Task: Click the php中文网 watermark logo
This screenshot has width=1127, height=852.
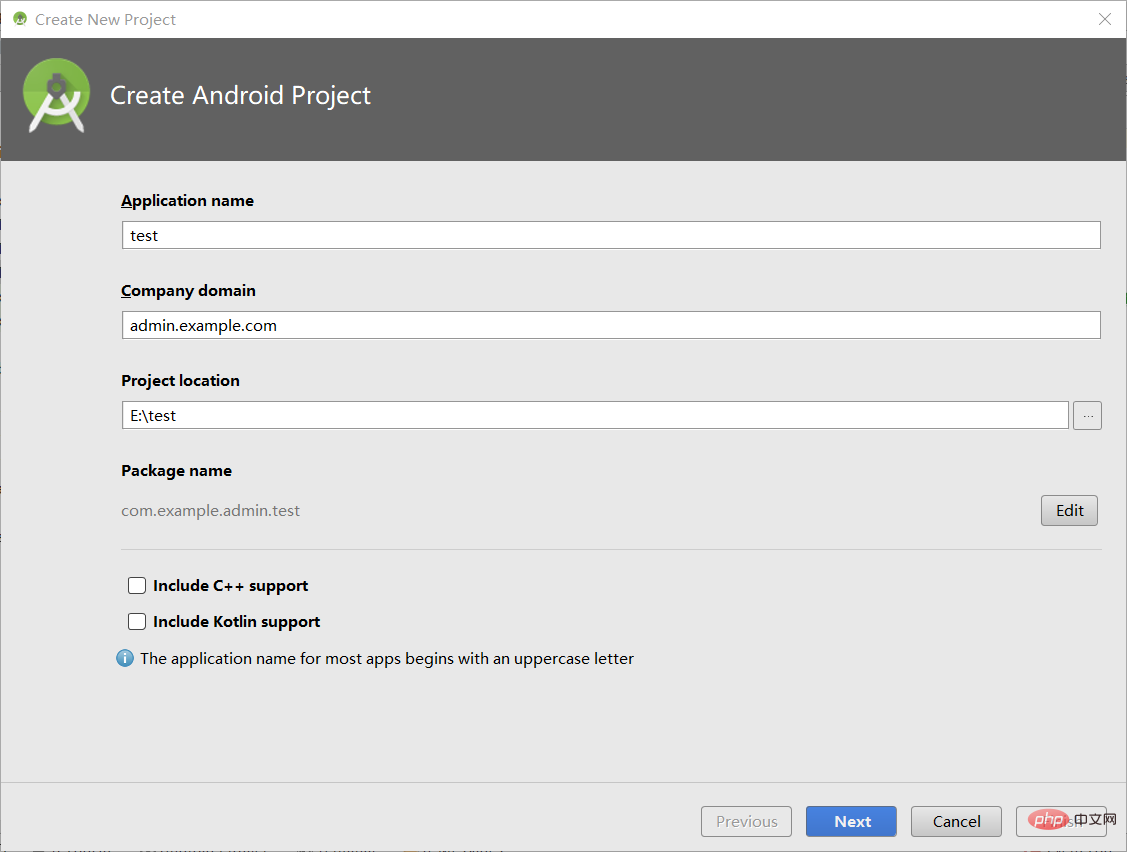Action: (x=1061, y=820)
